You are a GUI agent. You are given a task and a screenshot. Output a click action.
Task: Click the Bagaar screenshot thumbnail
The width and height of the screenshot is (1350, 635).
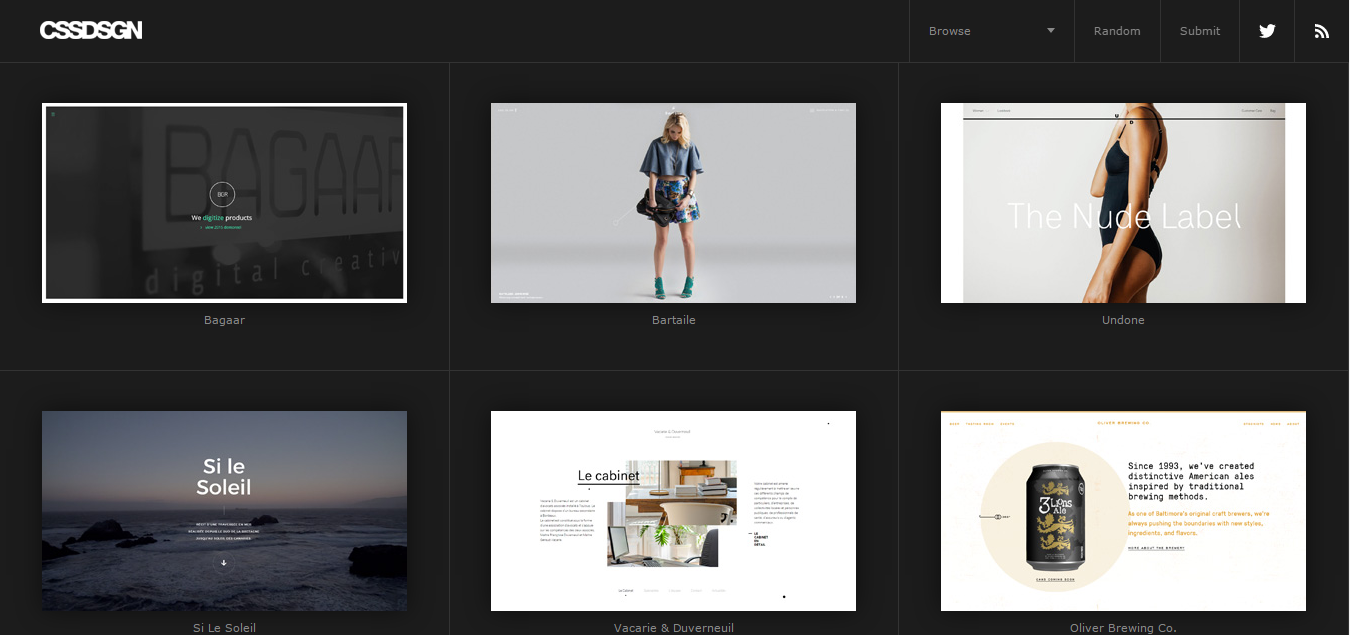coord(224,202)
